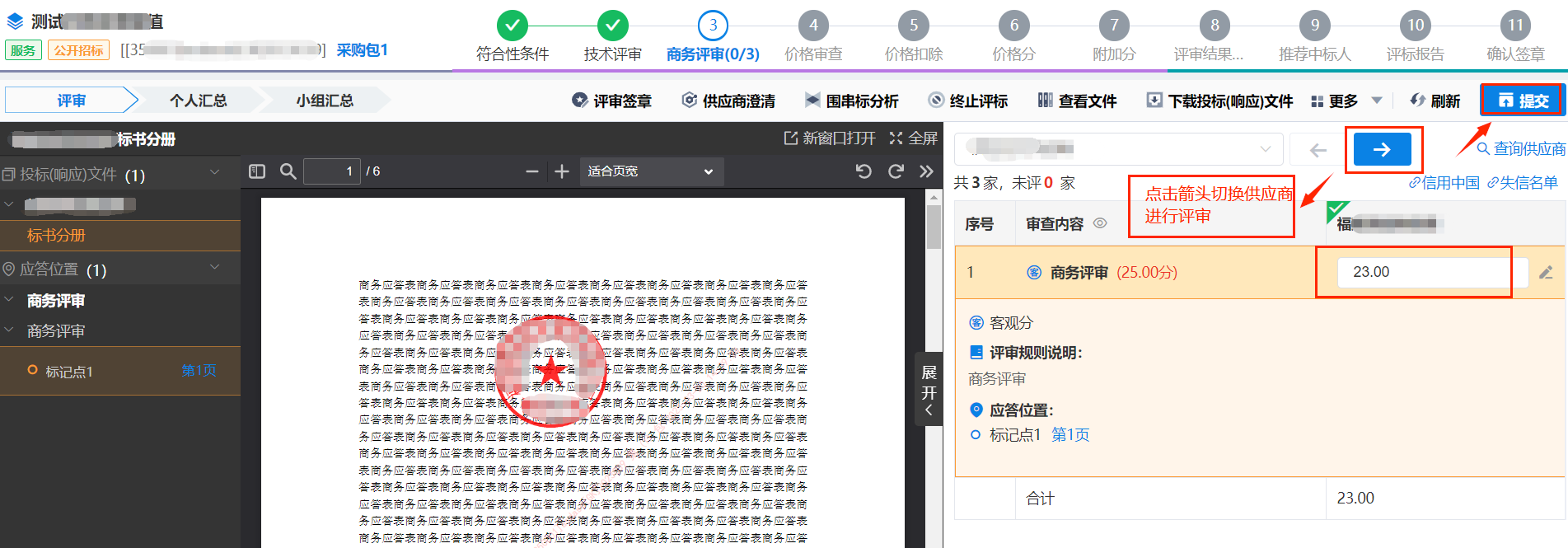The width and height of the screenshot is (1568, 548).
Task: Select step 9 推荐中标人
Action: click(x=1315, y=37)
